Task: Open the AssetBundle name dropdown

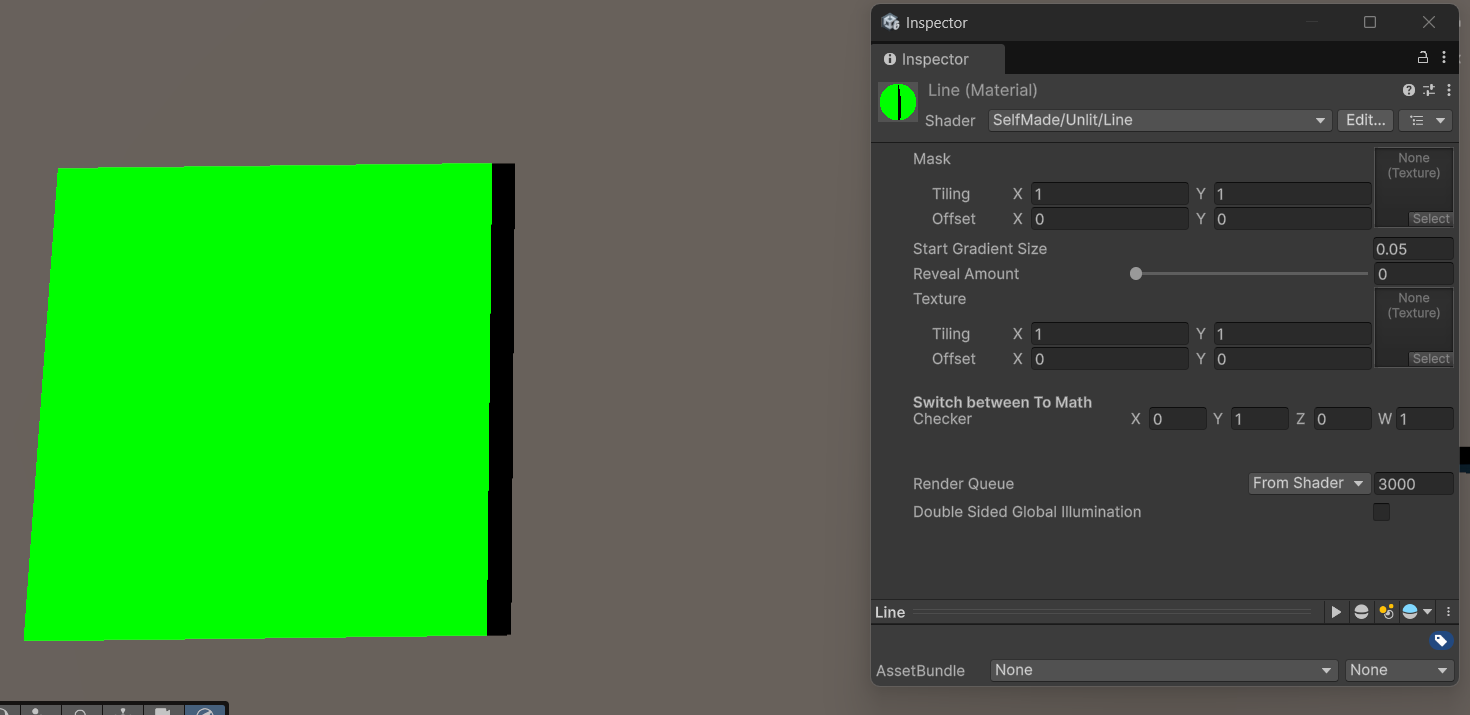Action: pos(1164,670)
